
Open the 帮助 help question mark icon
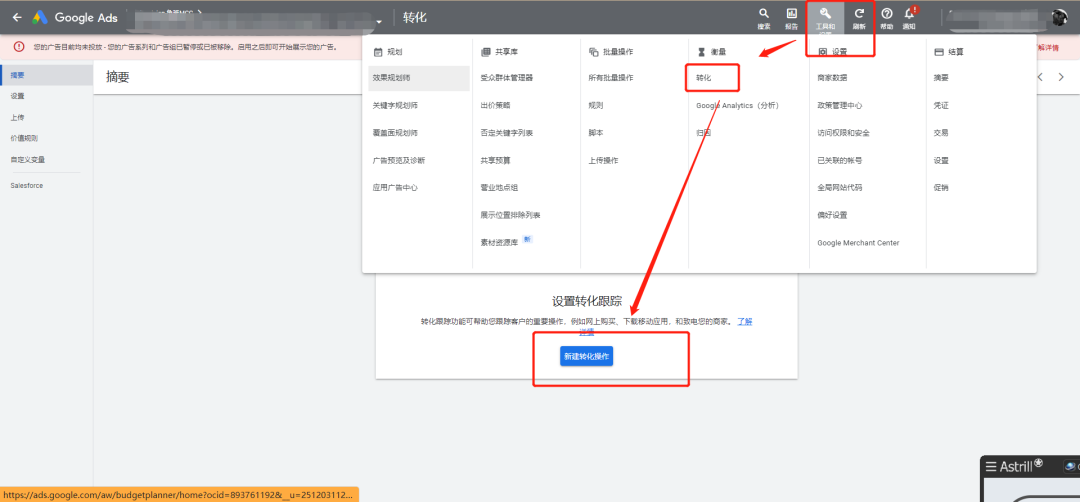pyautogui.click(x=886, y=14)
